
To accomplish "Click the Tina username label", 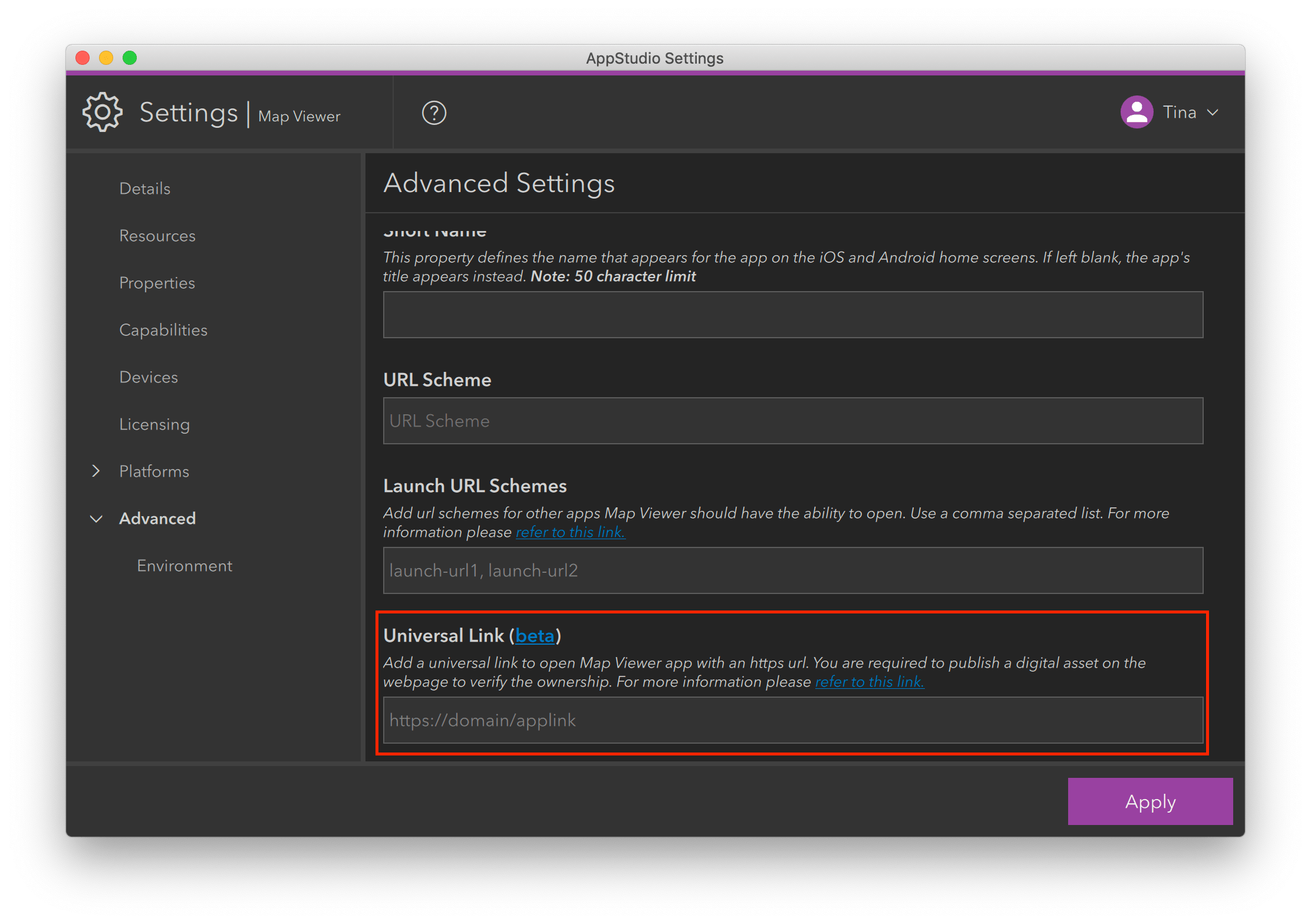I will pos(1180,112).
